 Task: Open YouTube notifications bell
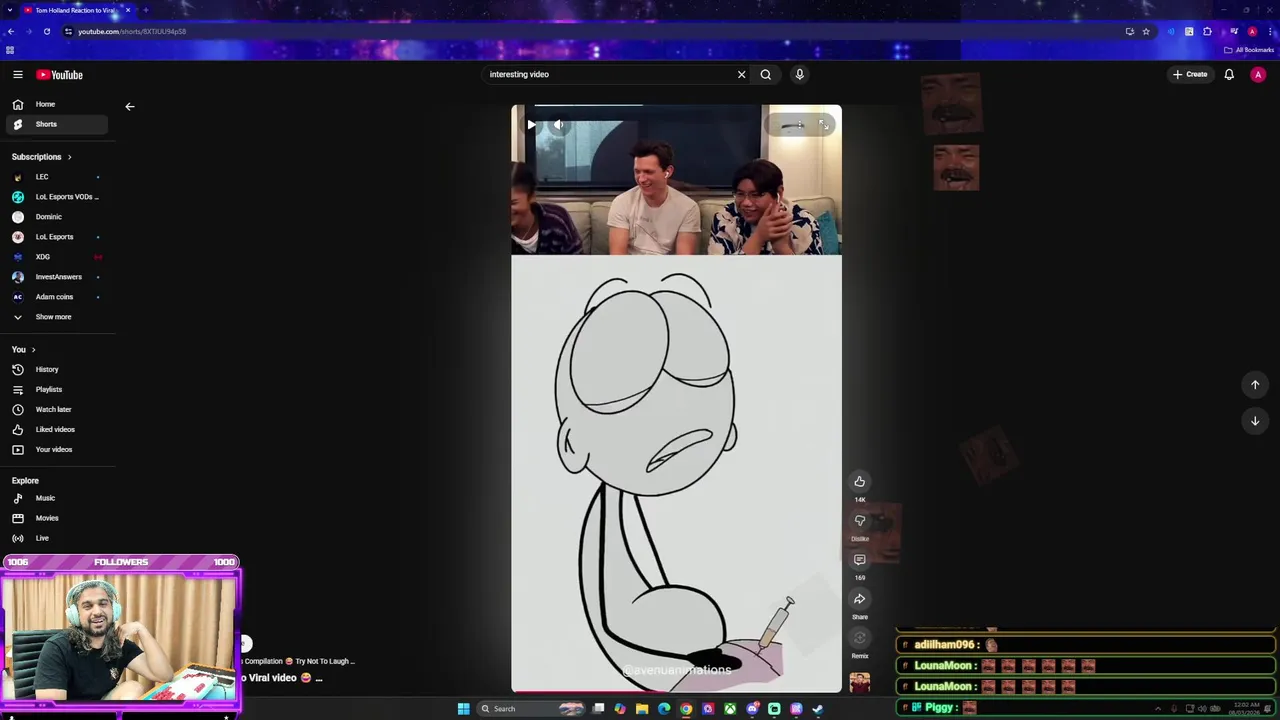point(1229,74)
